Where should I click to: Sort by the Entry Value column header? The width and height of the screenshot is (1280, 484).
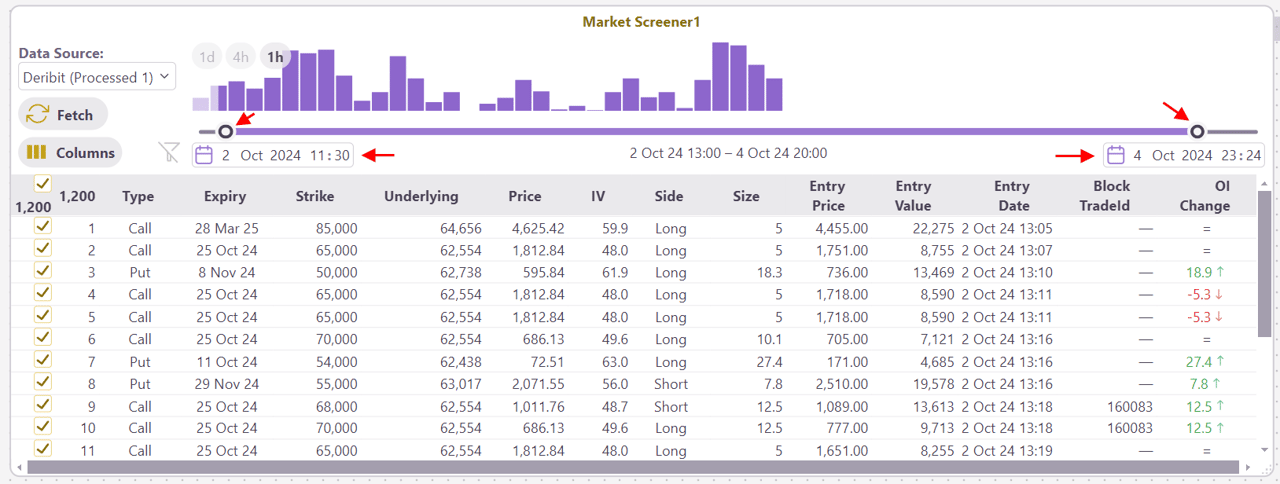(x=913, y=196)
